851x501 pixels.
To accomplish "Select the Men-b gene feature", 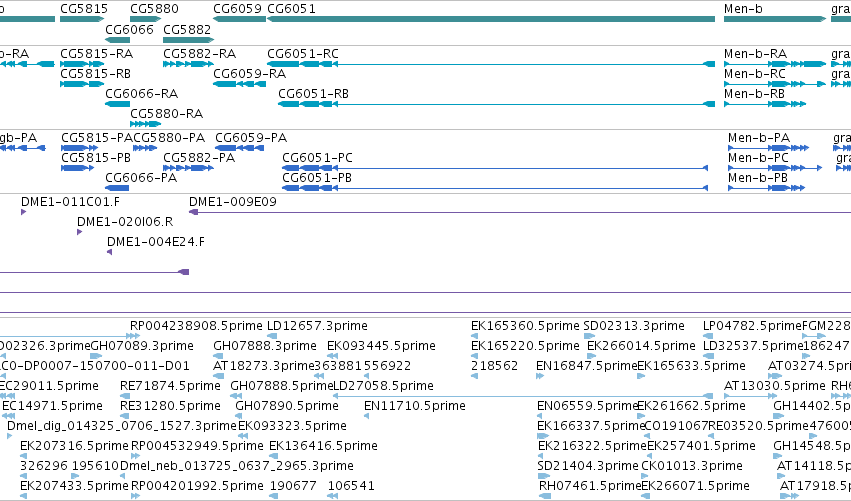I will [775, 19].
